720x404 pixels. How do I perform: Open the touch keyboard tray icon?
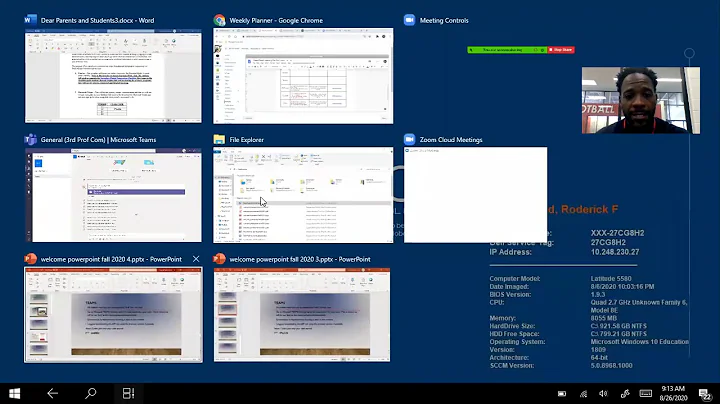(646, 393)
